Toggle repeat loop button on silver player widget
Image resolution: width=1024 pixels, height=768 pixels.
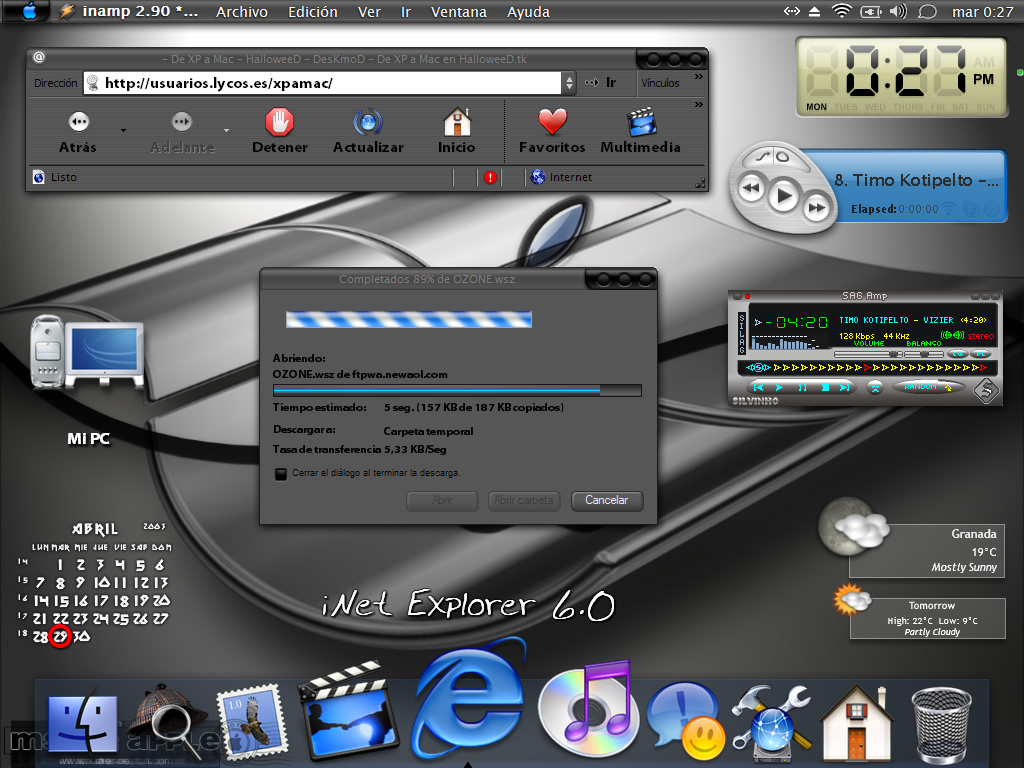point(782,157)
